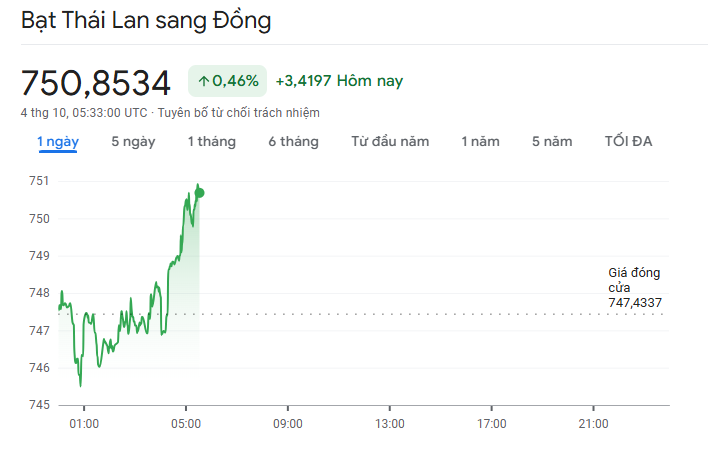Screen dimensions: 708x451
Task: Open the "1 tháng" chart range
Action: [212, 142]
